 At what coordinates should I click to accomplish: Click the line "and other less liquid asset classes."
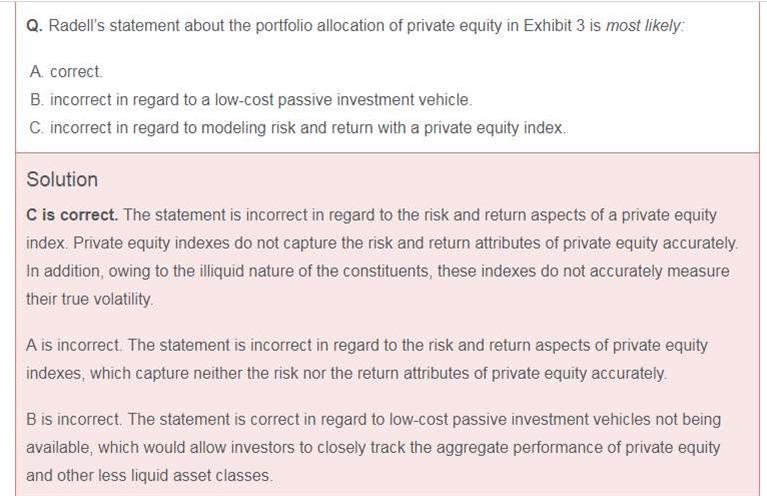coord(148,475)
